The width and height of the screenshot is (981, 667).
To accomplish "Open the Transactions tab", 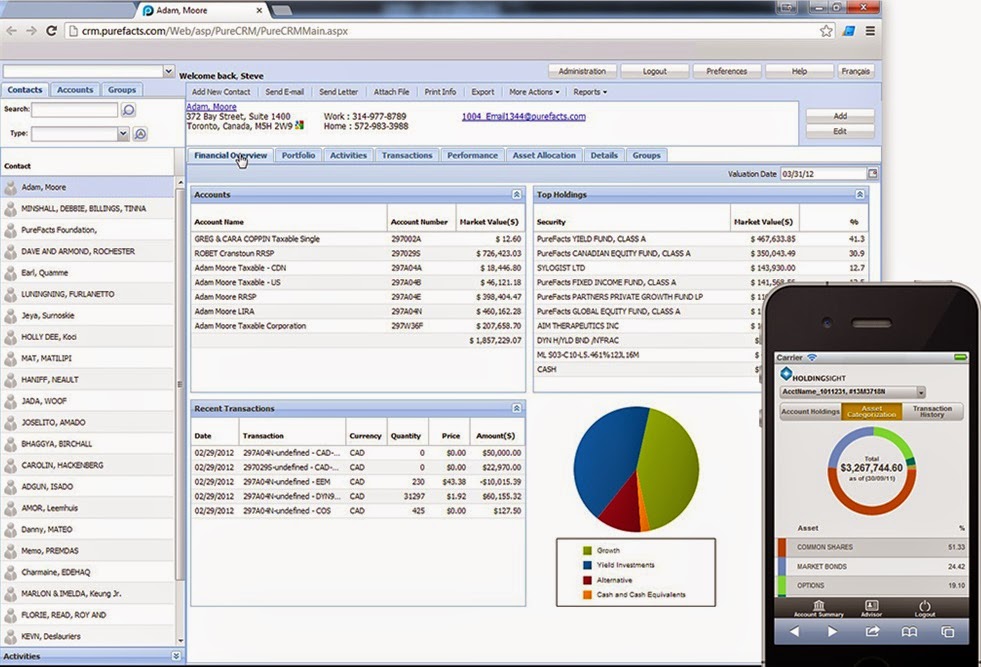I will pyautogui.click(x=407, y=155).
